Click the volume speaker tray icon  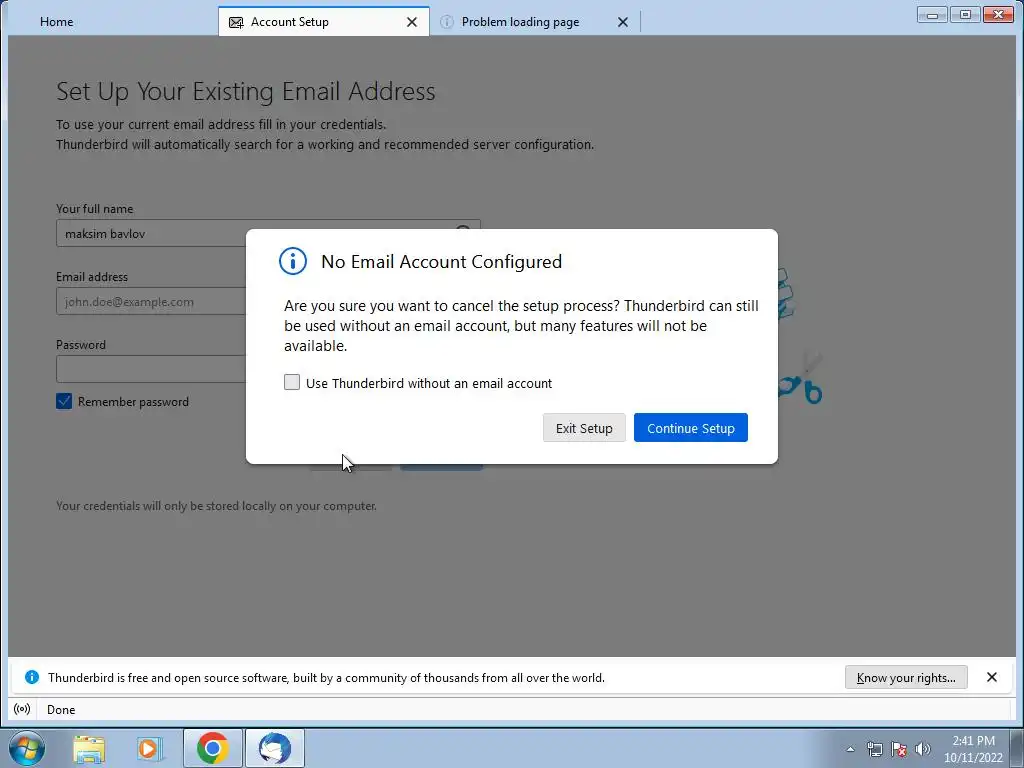(923, 749)
